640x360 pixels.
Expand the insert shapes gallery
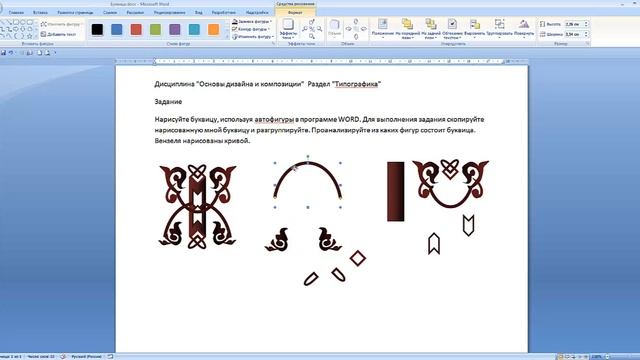37,37
